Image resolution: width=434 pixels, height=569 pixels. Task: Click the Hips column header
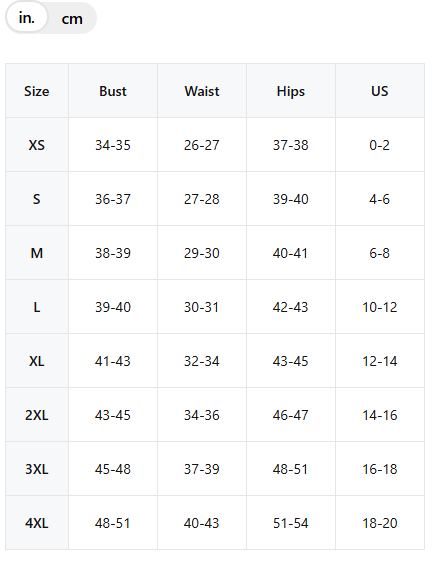point(291,91)
